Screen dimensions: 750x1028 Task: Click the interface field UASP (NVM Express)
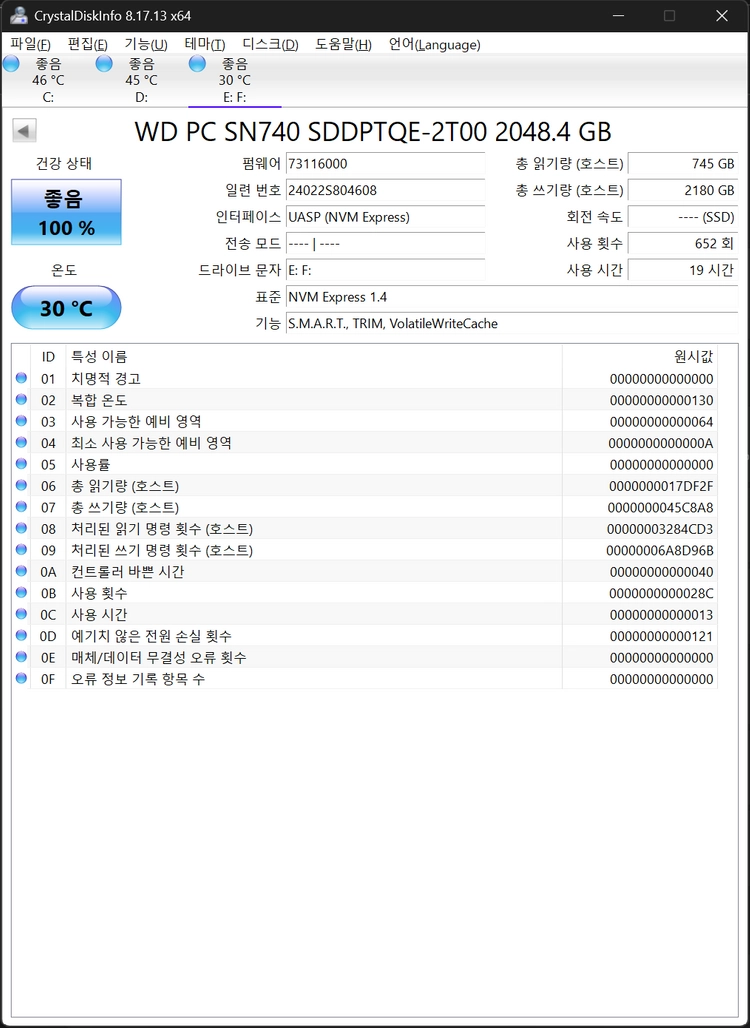(x=385, y=217)
